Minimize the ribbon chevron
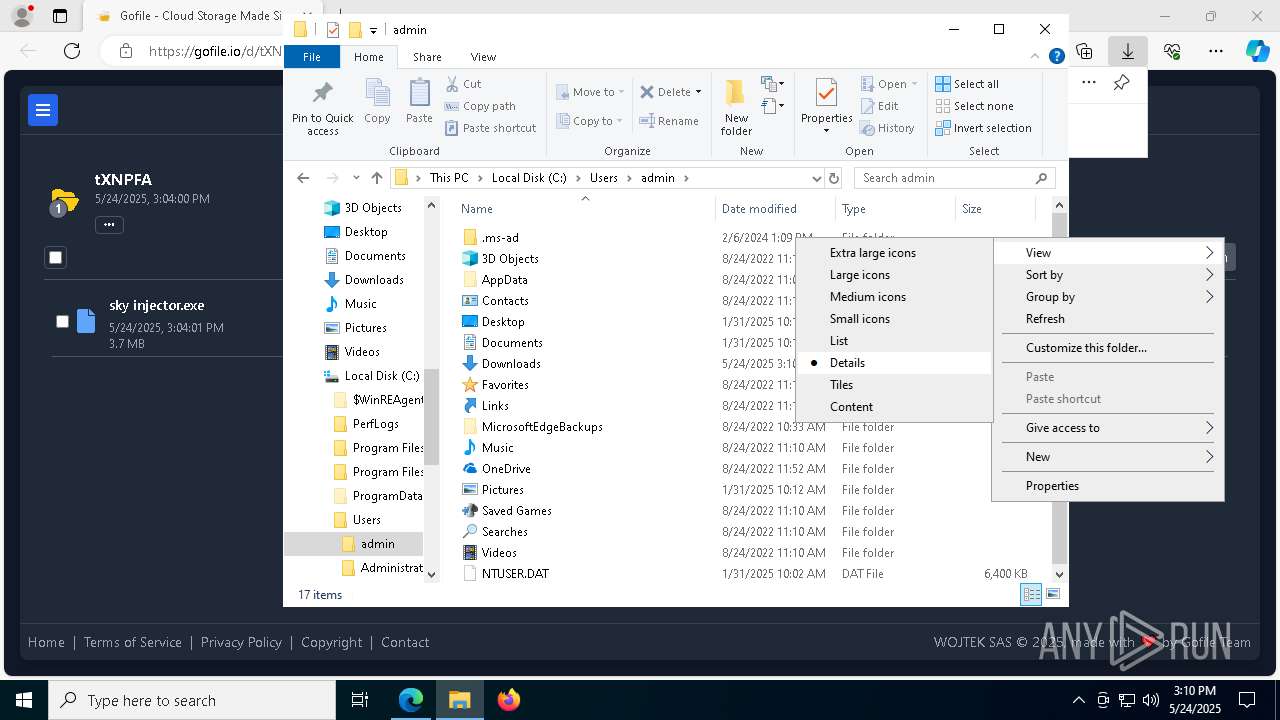This screenshot has height=720, width=1280. tap(1036, 57)
